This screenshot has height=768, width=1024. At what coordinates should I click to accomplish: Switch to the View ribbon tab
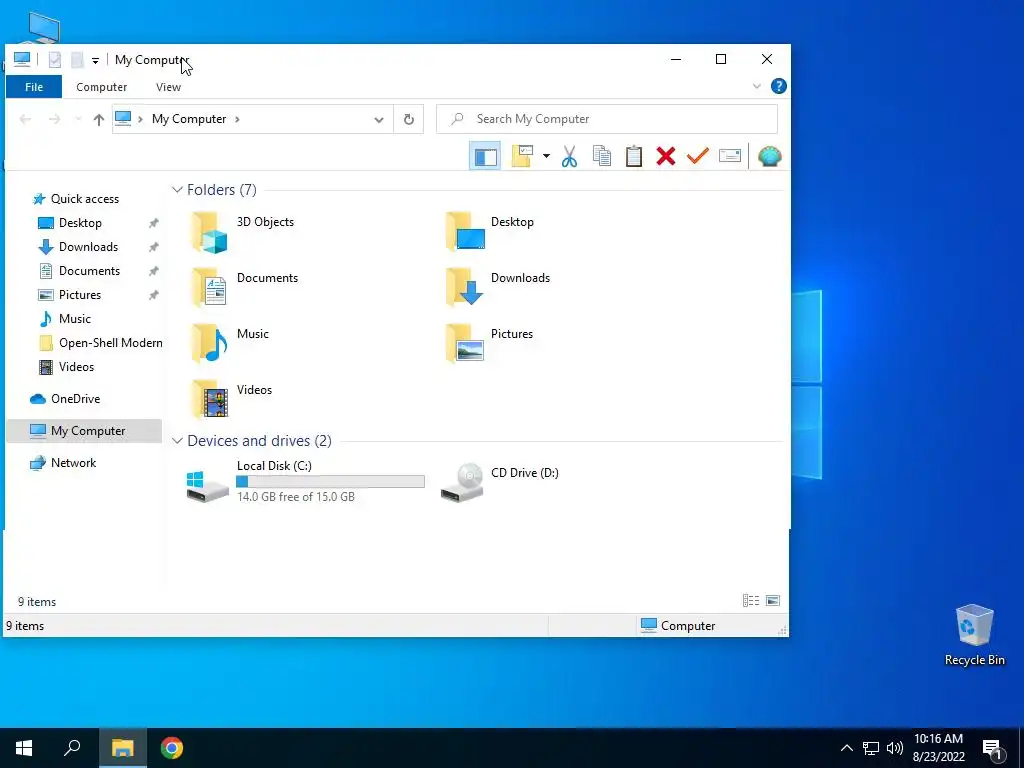click(168, 87)
